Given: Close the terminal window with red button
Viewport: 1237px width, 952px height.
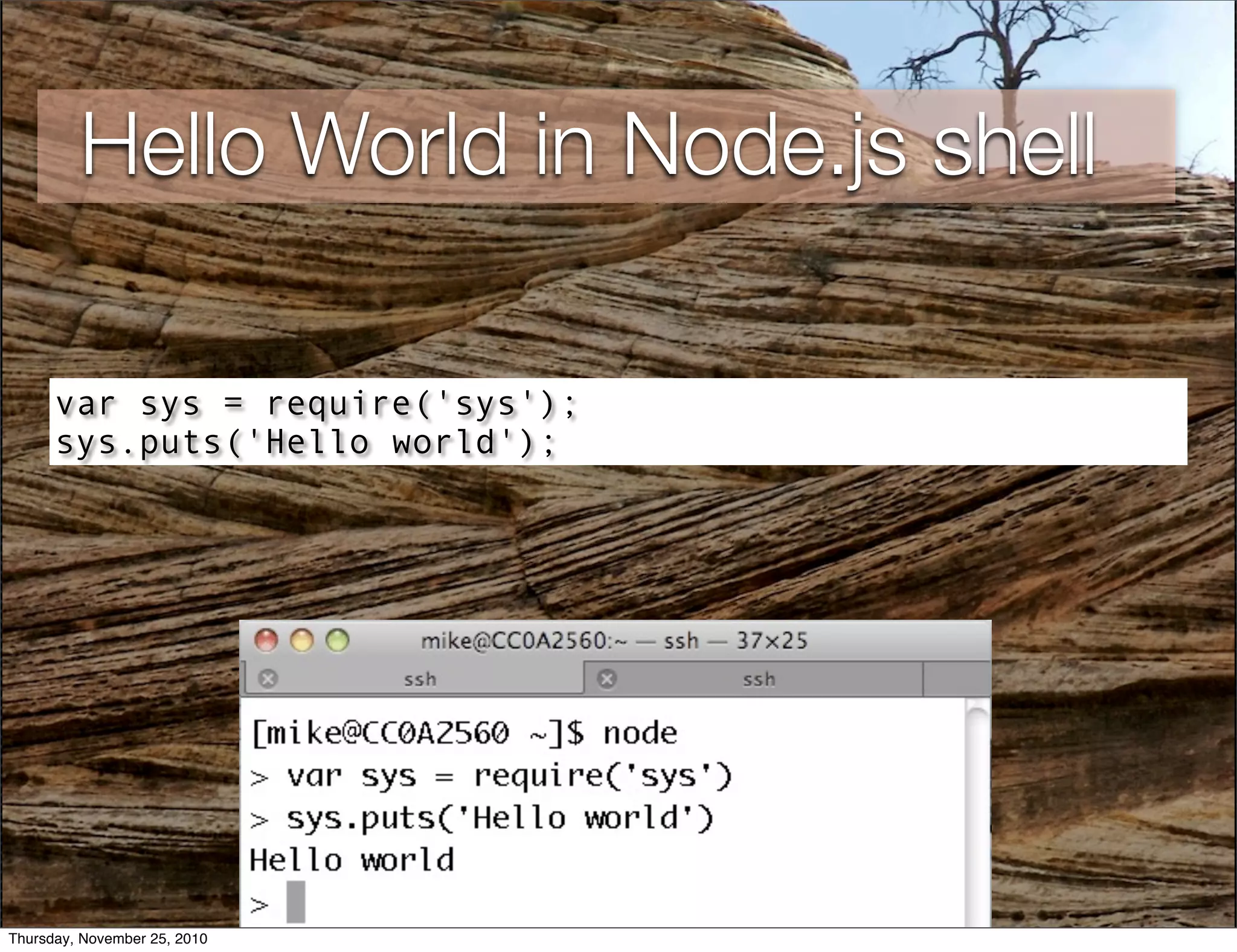Looking at the screenshot, I should point(266,640).
